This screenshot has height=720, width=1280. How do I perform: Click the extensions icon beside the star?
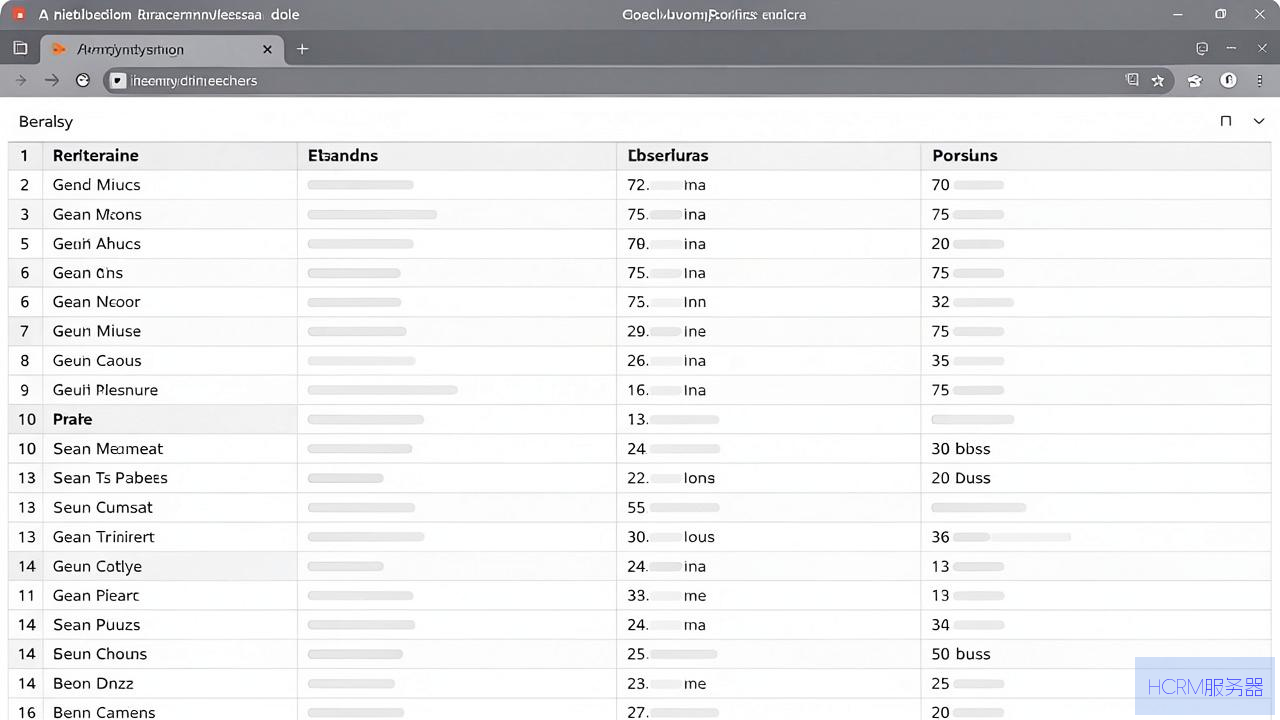coord(1194,81)
